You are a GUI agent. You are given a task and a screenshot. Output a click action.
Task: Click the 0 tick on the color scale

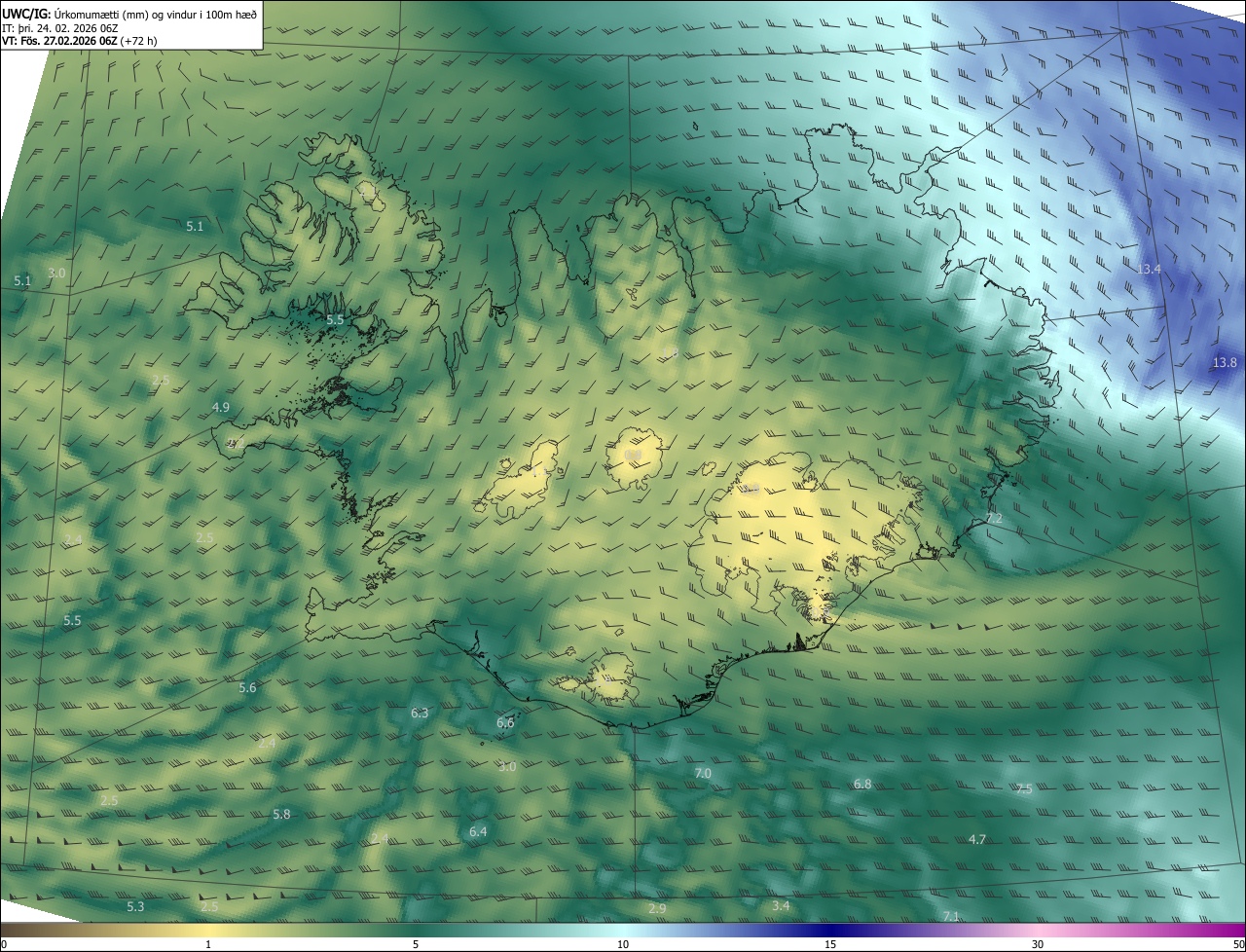(4, 945)
